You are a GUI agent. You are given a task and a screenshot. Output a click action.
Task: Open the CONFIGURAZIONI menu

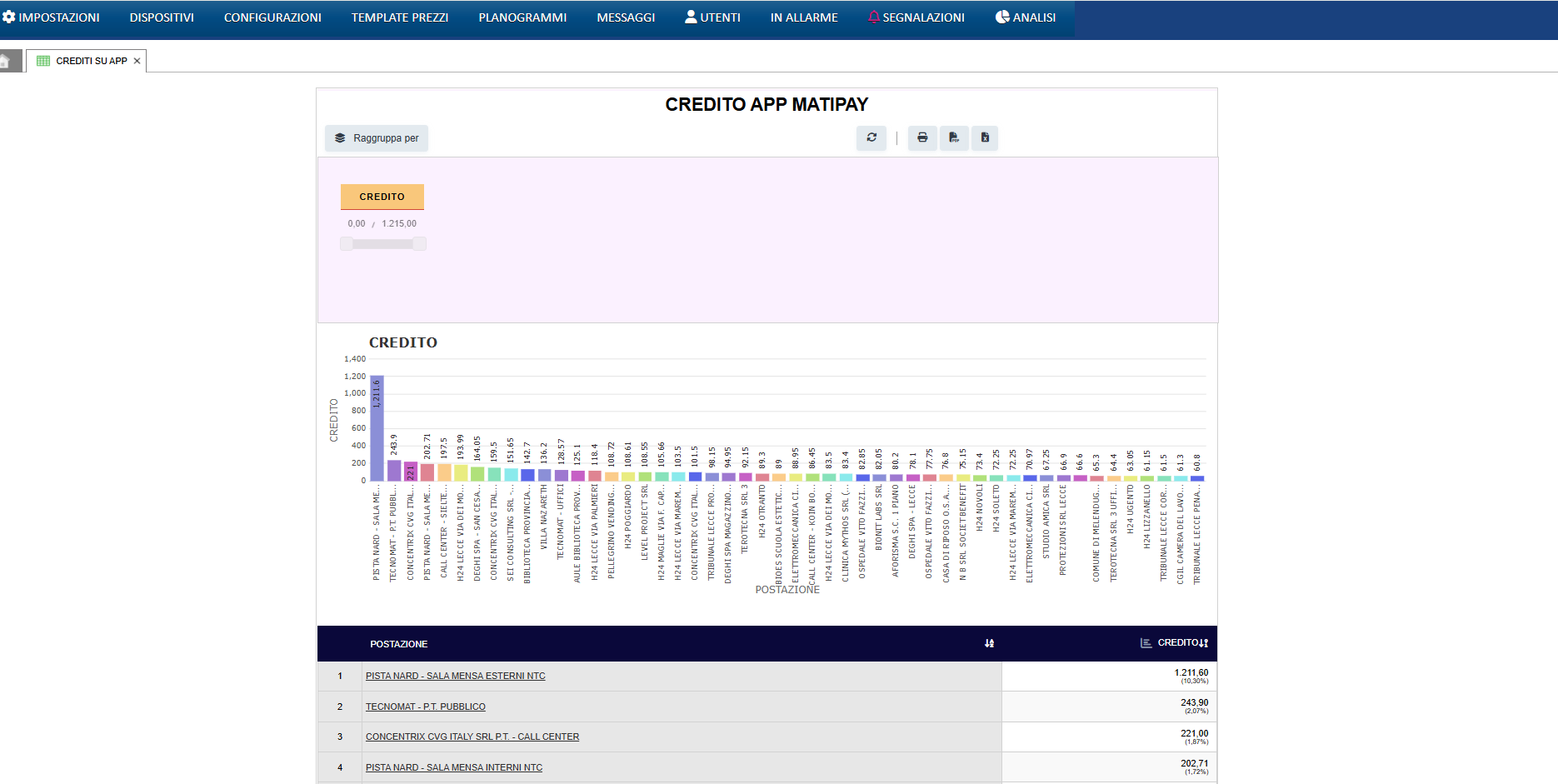[x=272, y=17]
